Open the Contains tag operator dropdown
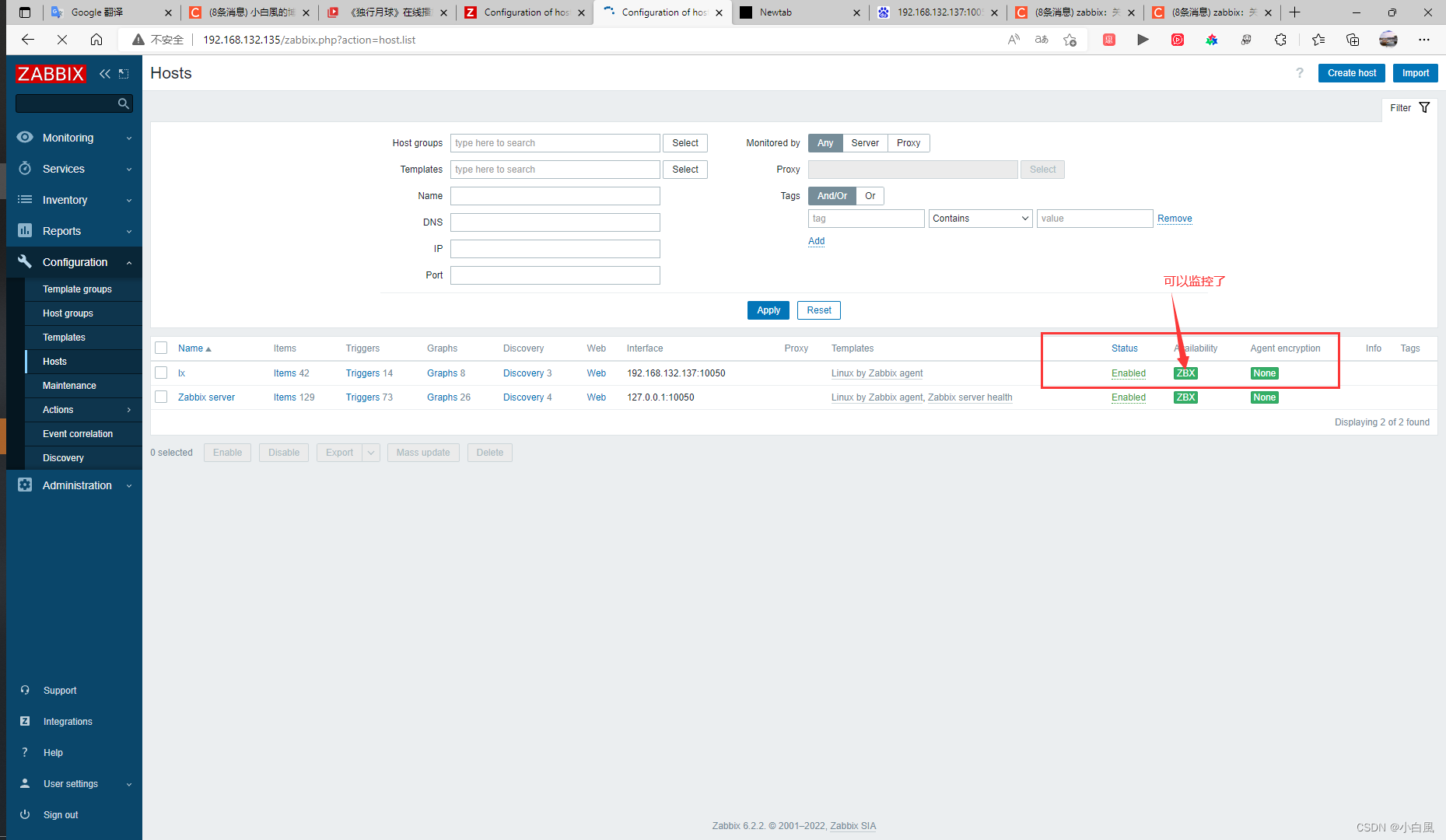 980,219
